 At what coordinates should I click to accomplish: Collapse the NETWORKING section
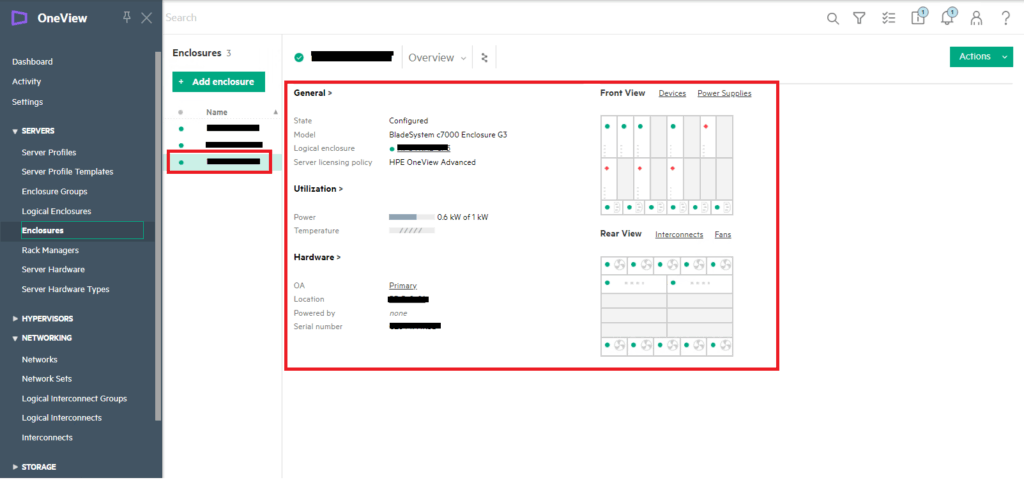42,338
